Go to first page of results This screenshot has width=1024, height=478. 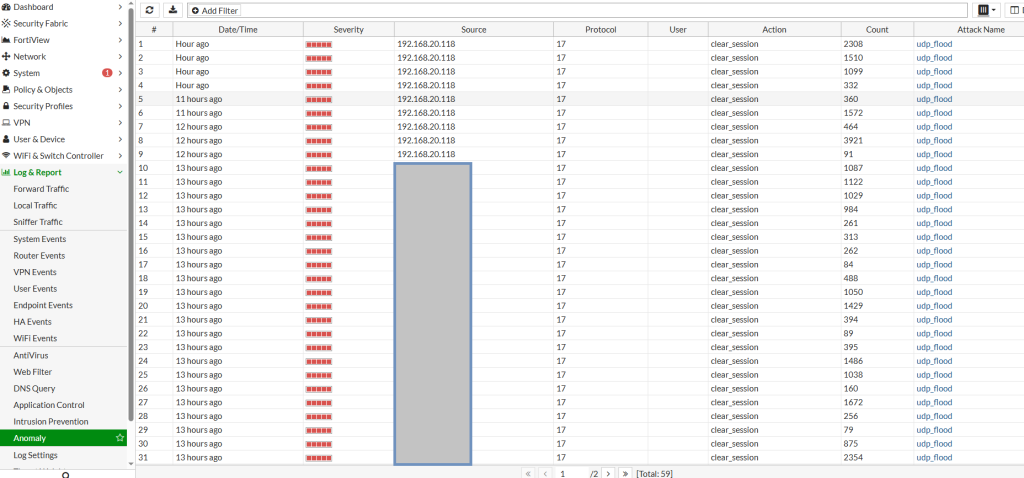pos(528,473)
